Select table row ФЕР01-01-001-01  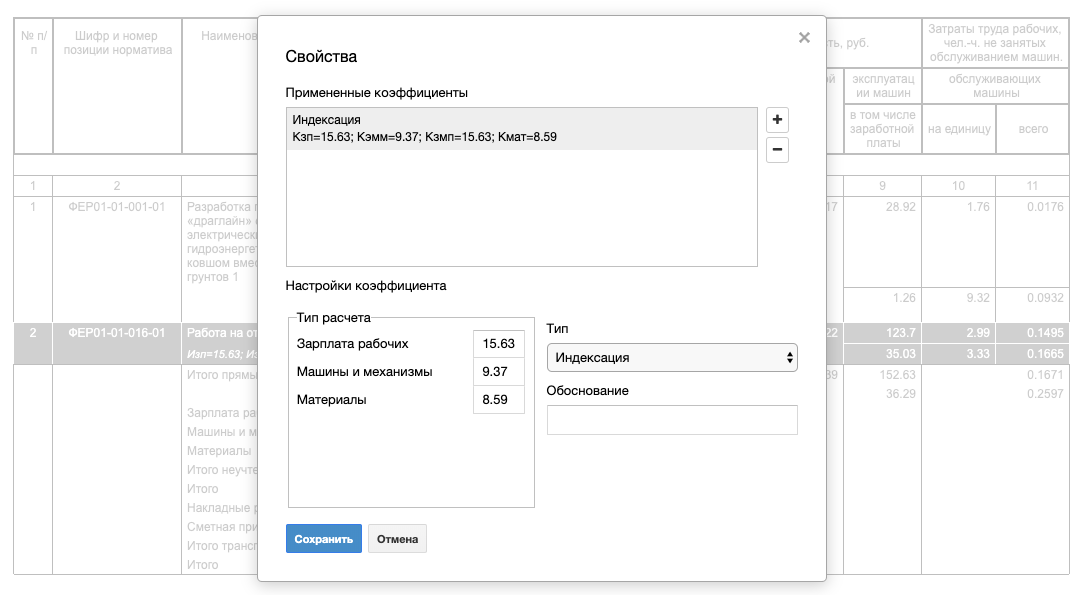[117, 207]
